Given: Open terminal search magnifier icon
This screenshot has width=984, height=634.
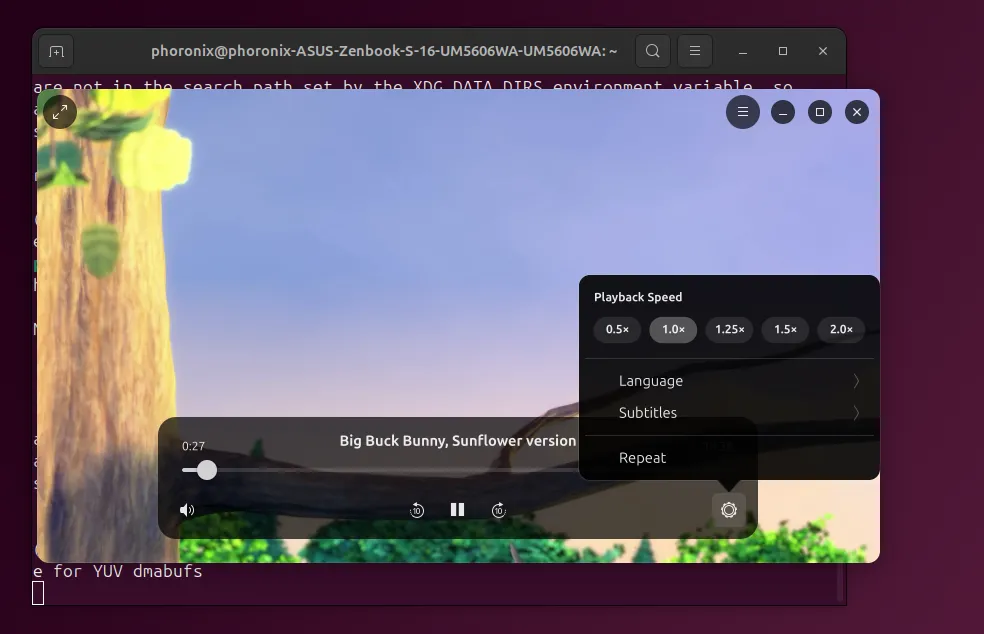Looking at the screenshot, I should click(653, 51).
